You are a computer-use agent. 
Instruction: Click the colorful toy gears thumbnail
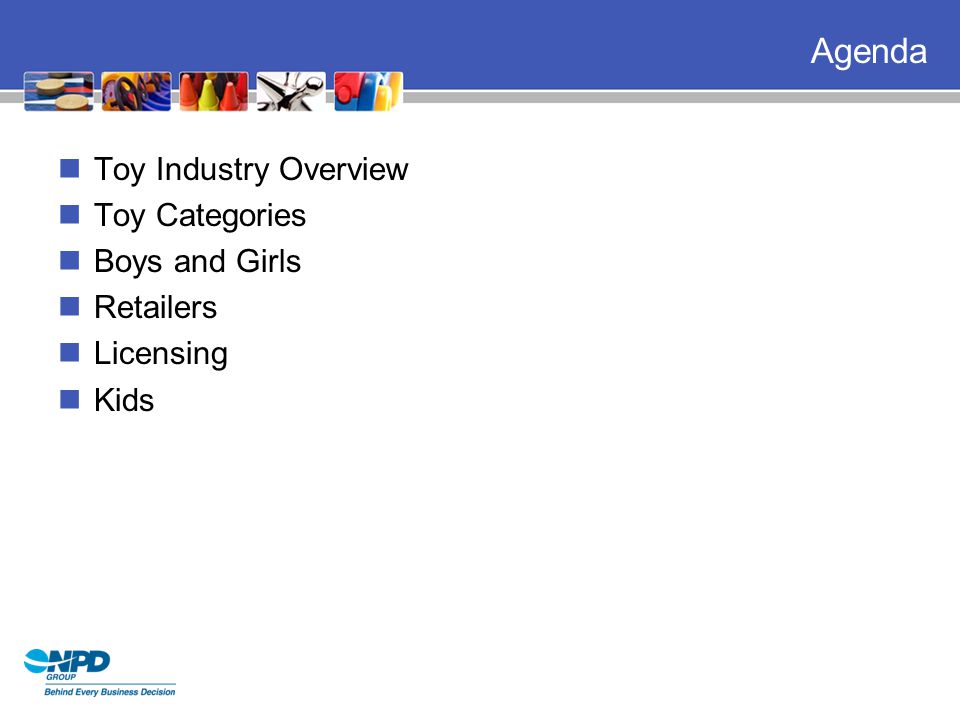136,91
